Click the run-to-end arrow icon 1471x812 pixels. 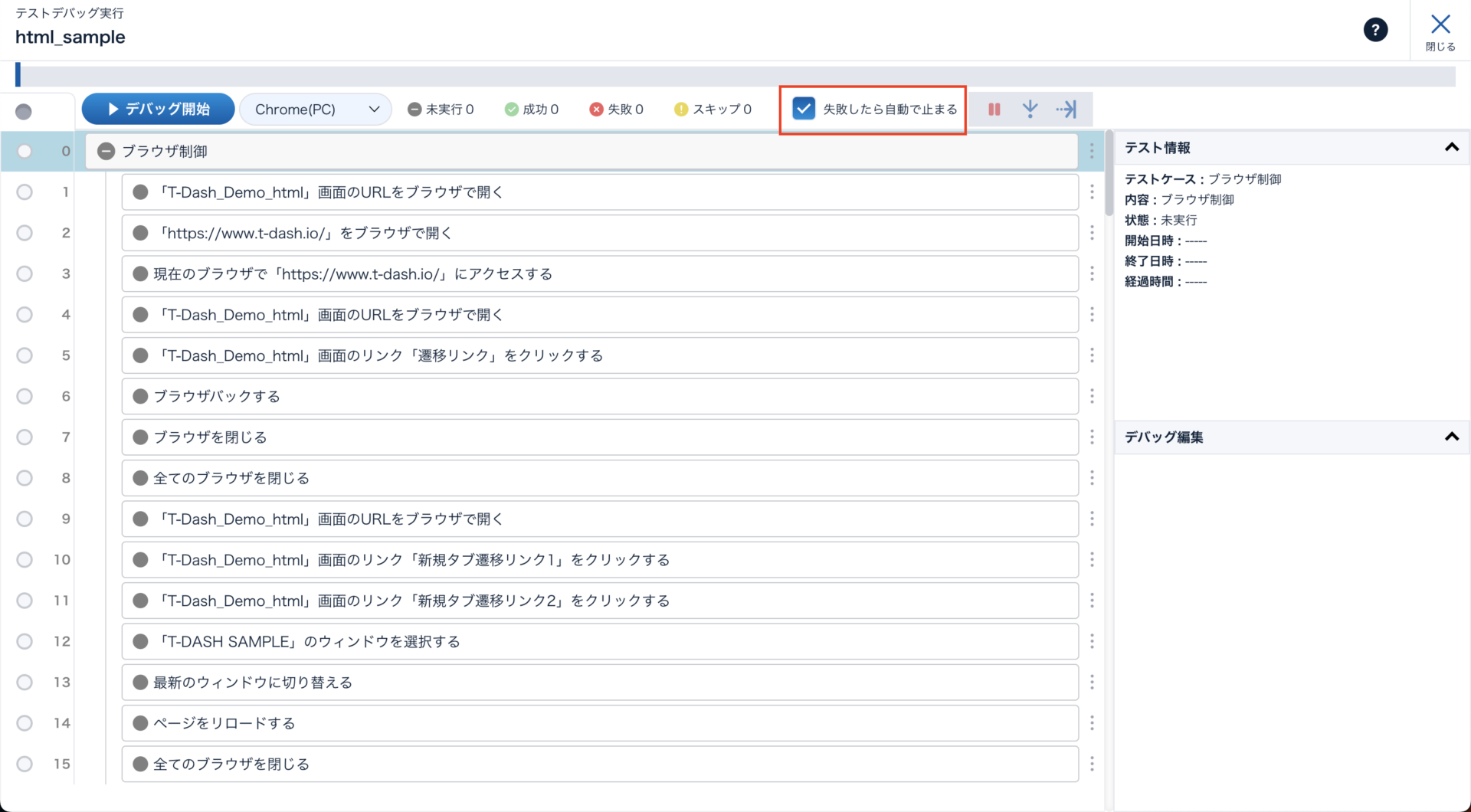click(1066, 110)
